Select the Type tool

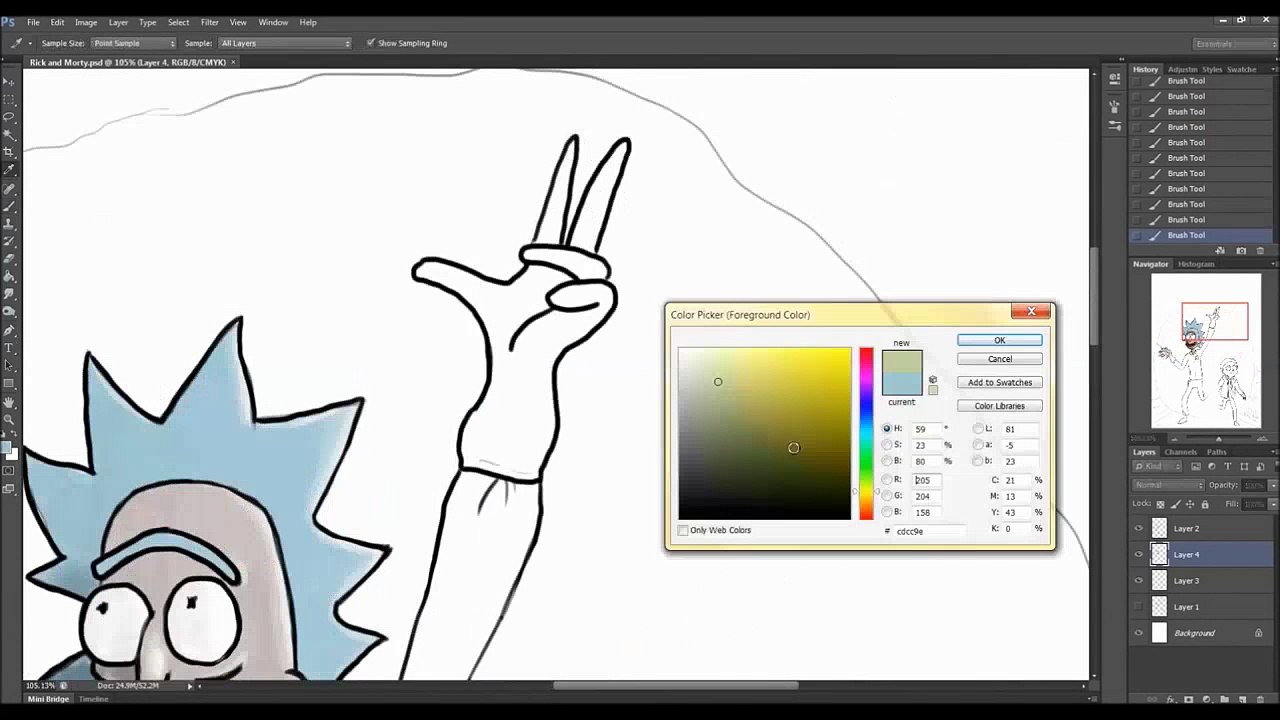tap(9, 348)
